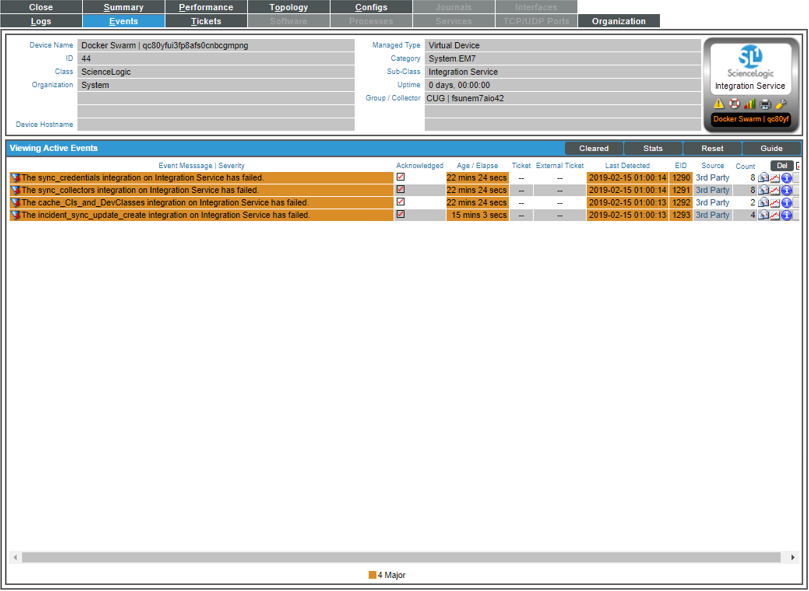Switch to the Tickets tab
809x591 pixels.
[205, 20]
